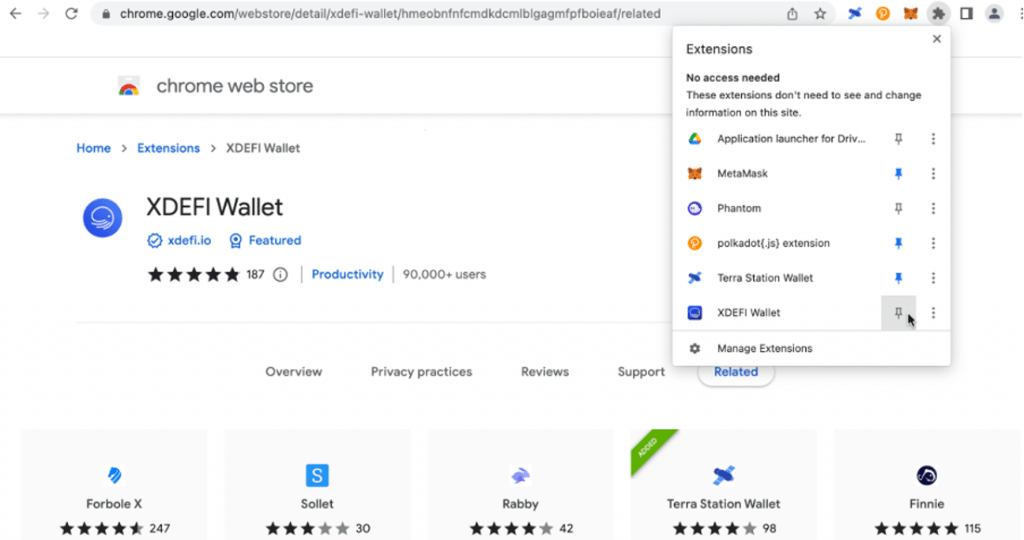The image size is (1024, 540).
Task: Click the XDEFI Wallet logo icon
Action: coord(103,218)
